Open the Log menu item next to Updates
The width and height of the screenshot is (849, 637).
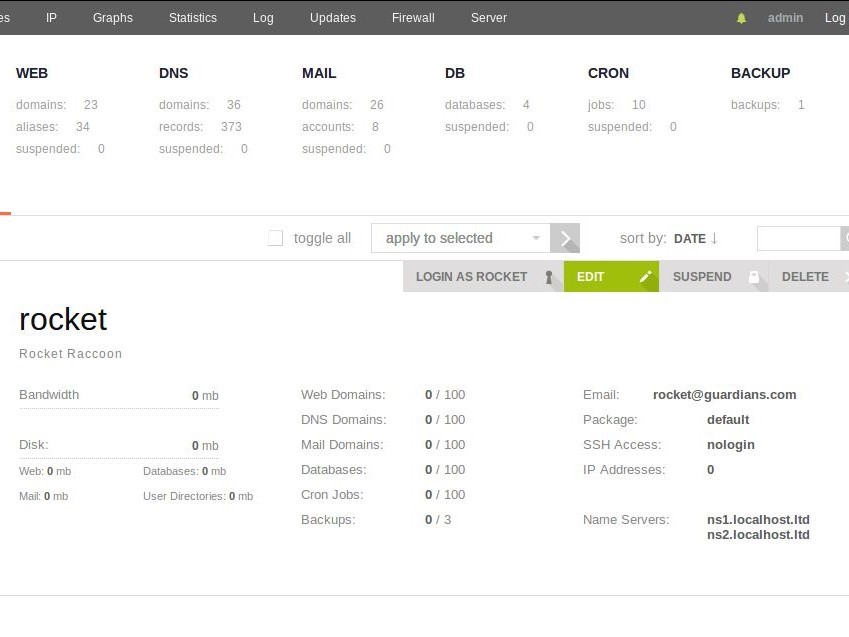pyautogui.click(x=263, y=18)
